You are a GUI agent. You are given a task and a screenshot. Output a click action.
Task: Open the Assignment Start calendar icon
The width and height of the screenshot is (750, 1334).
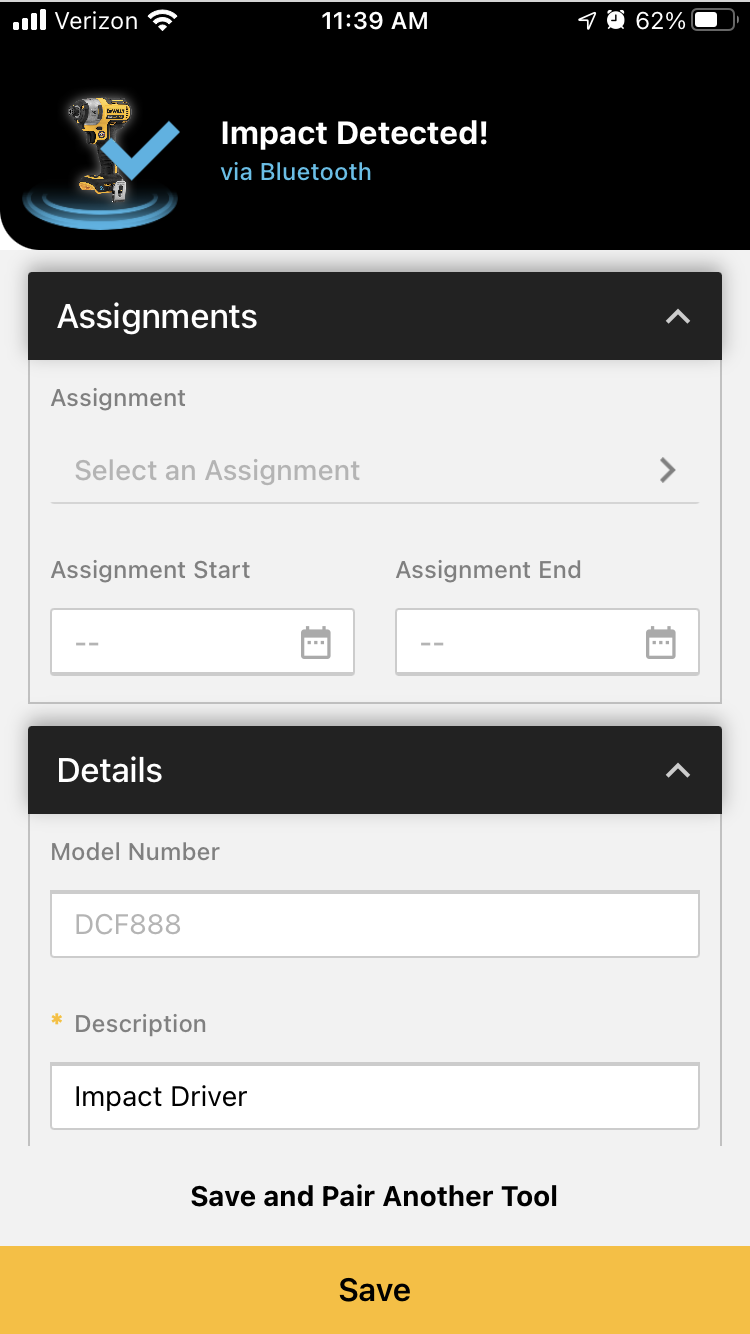pos(316,643)
